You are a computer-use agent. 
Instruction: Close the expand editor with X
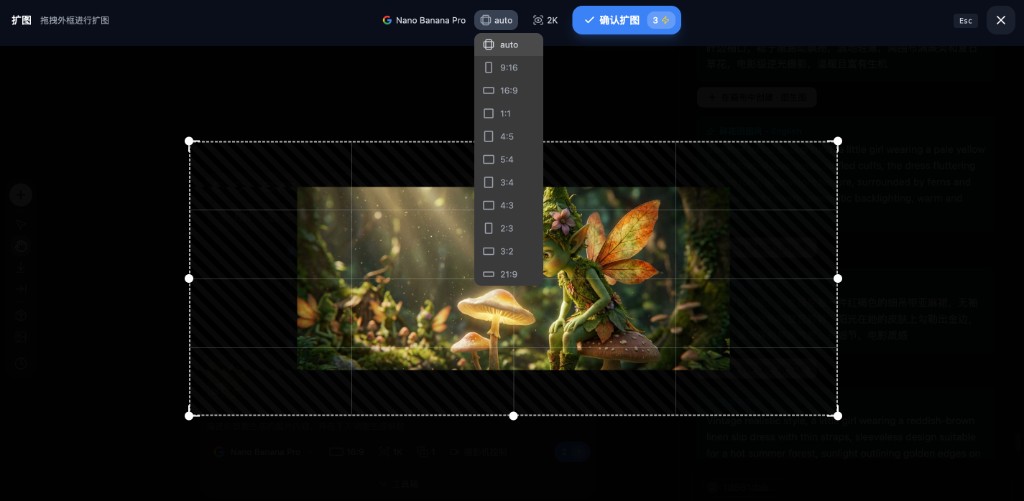[1000, 20]
